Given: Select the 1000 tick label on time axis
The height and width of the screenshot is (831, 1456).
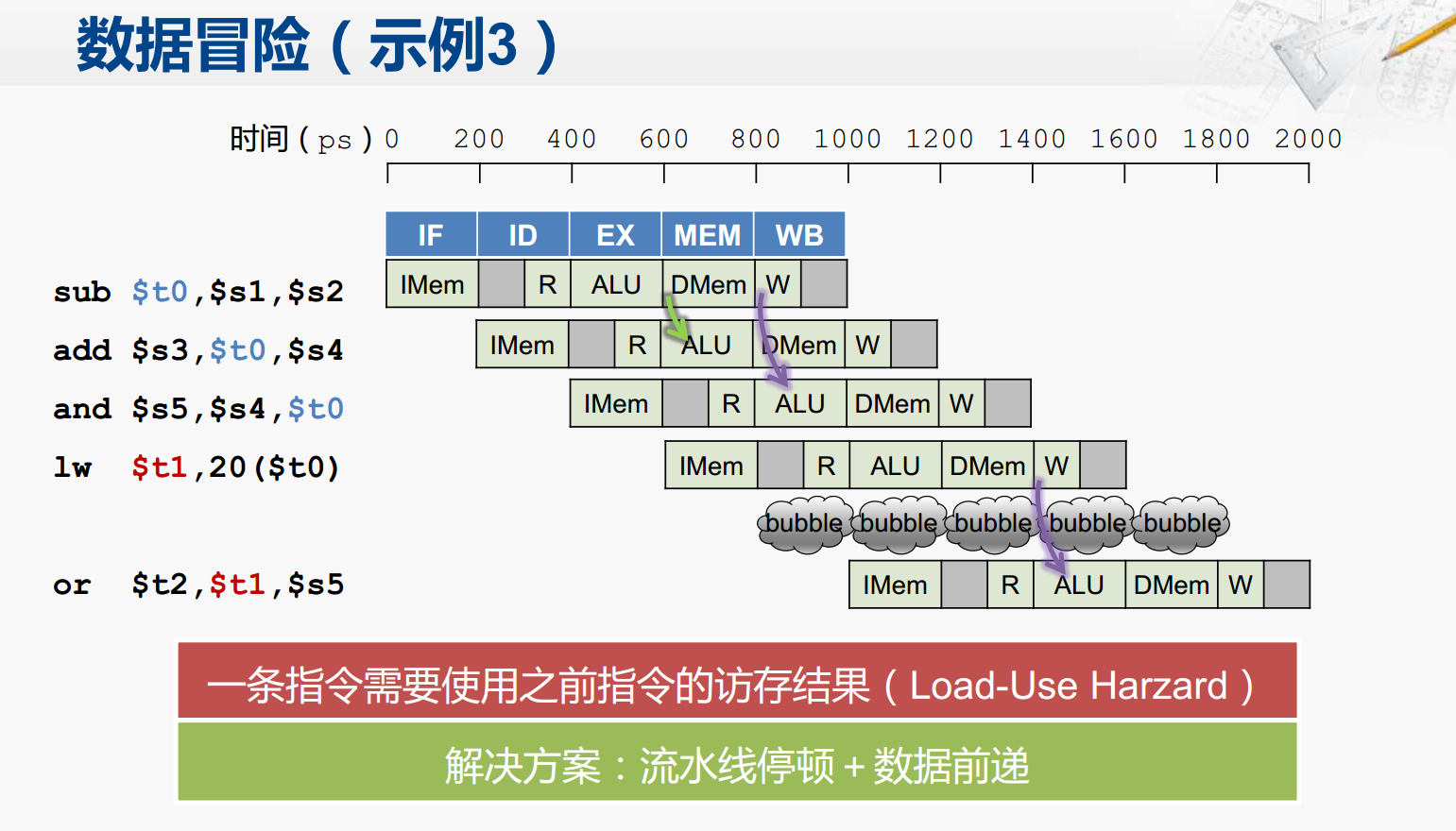Looking at the screenshot, I should pyautogui.click(x=848, y=139).
